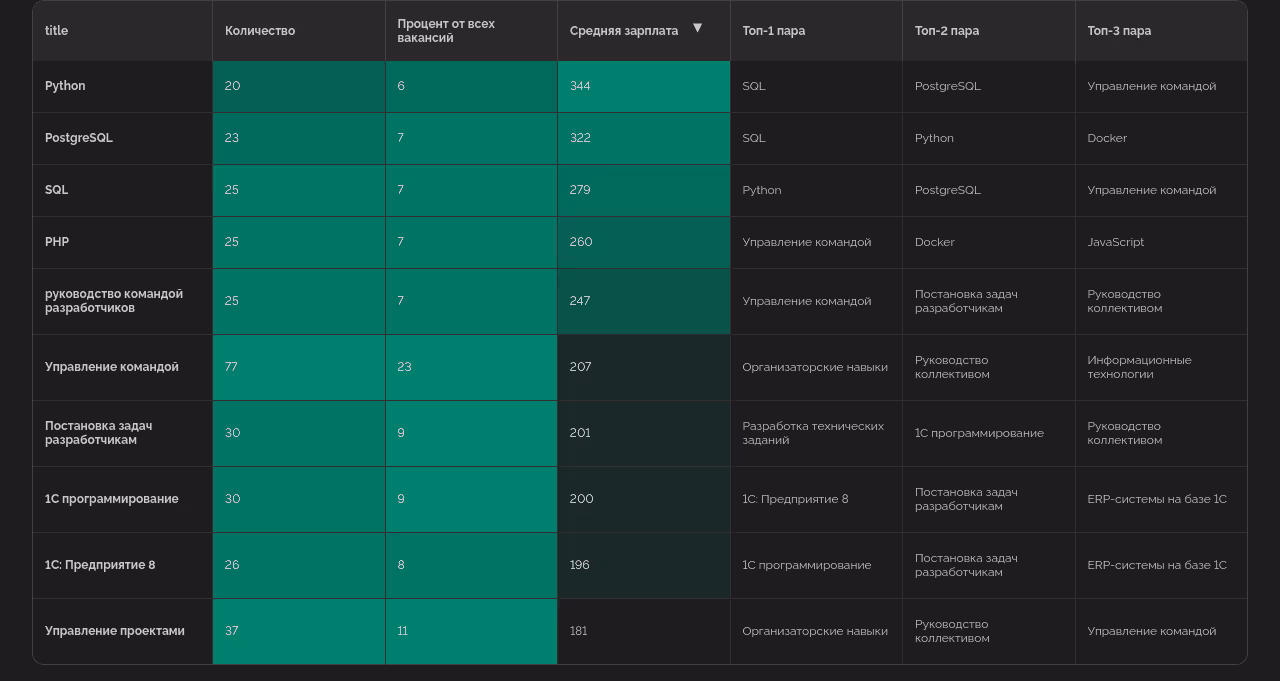The height and width of the screenshot is (681, 1280).
Task: Click the Топ-3 пара column header
Action: pos(1119,31)
